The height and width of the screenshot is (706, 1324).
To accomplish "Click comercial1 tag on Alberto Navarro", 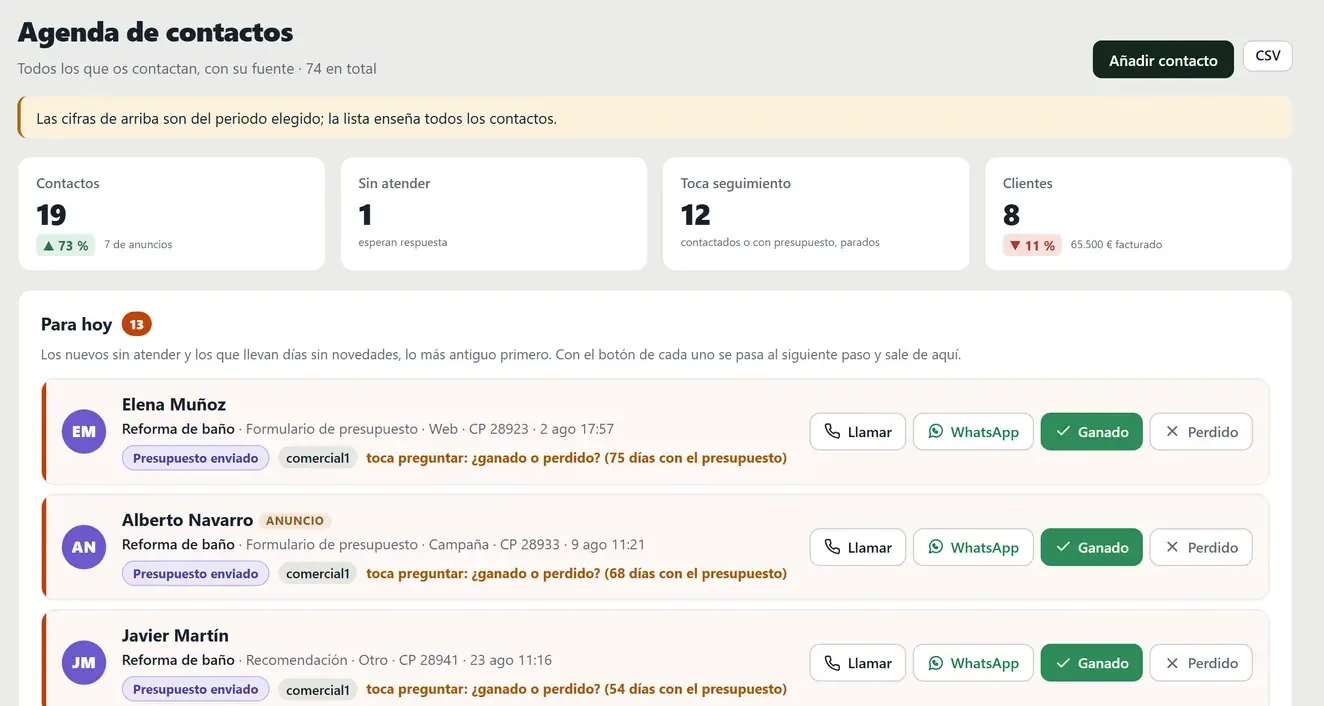I will click(318, 573).
